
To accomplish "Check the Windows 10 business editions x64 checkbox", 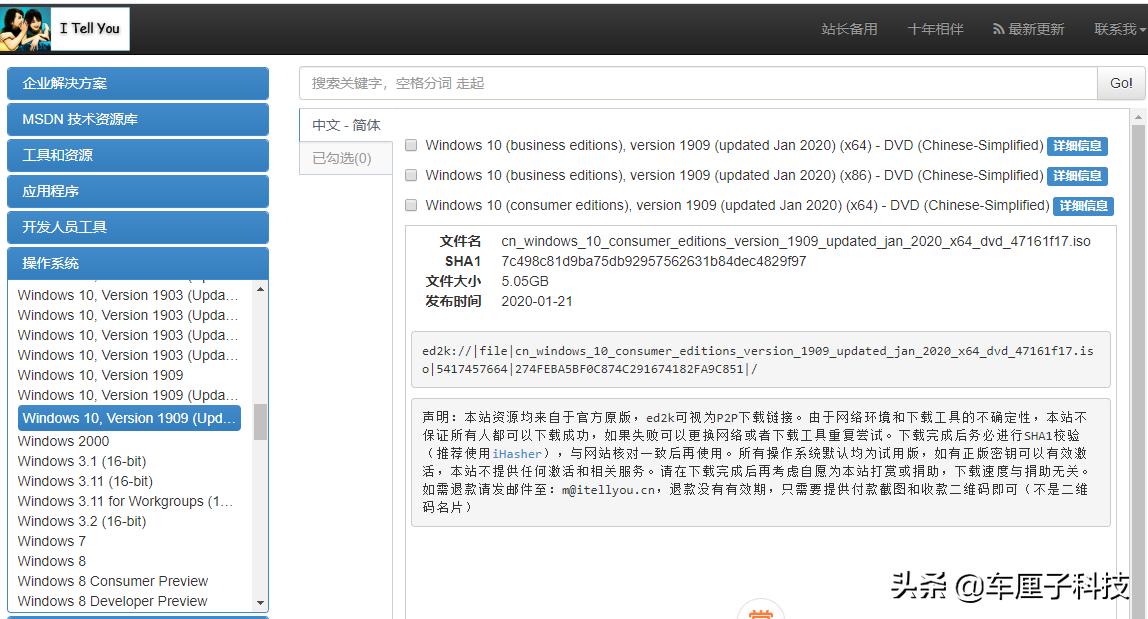I will [410, 145].
